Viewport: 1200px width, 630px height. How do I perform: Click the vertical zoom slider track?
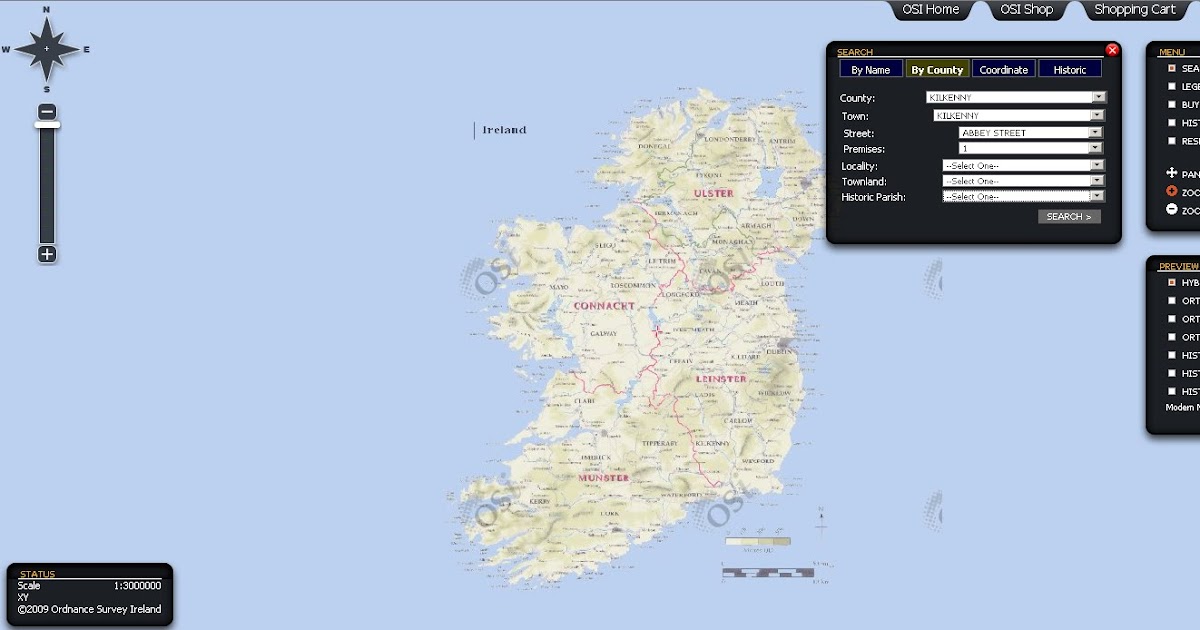pos(47,185)
